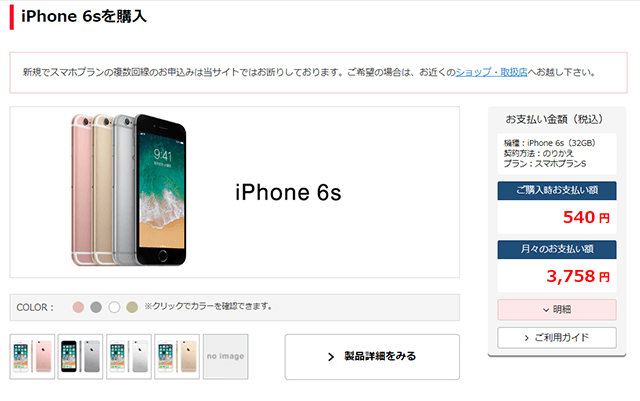Click the main iPhone 6s product image
Image resolution: width=640 pixels, height=401 pixels.
pyautogui.click(x=129, y=190)
